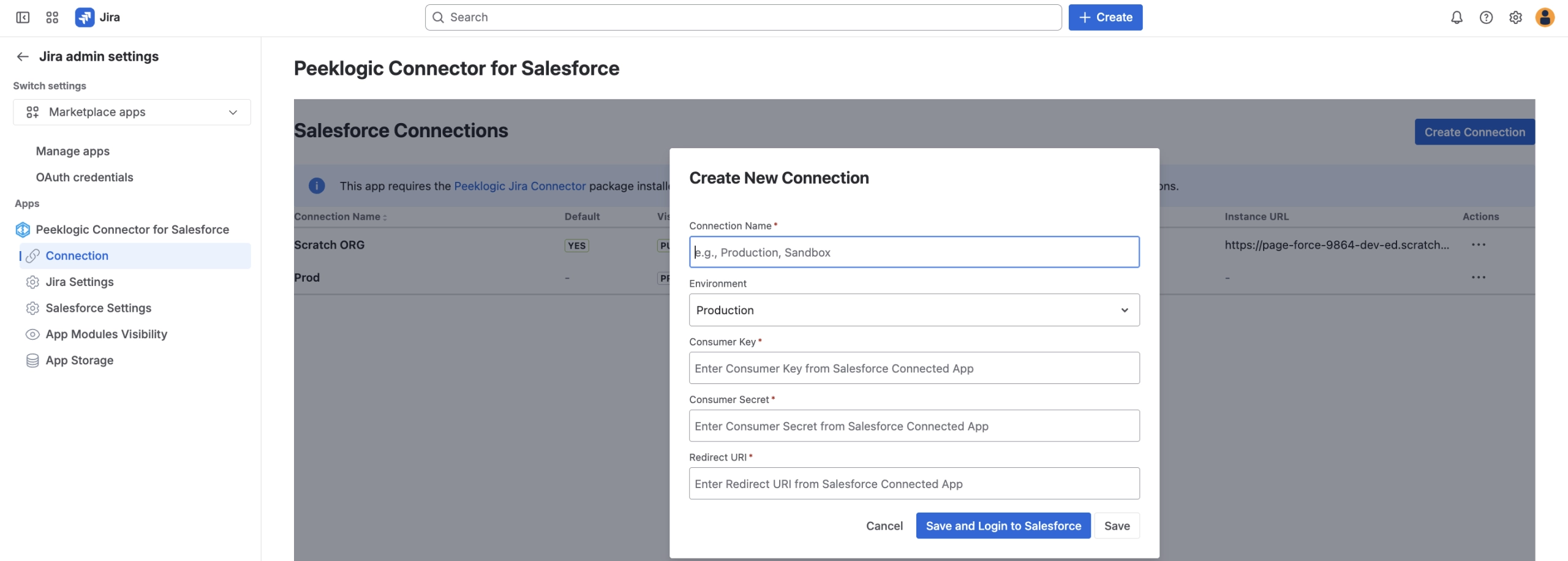The image size is (1568, 561).
Task: Click the gear icon beside Jira Settings
Action: 32,282
